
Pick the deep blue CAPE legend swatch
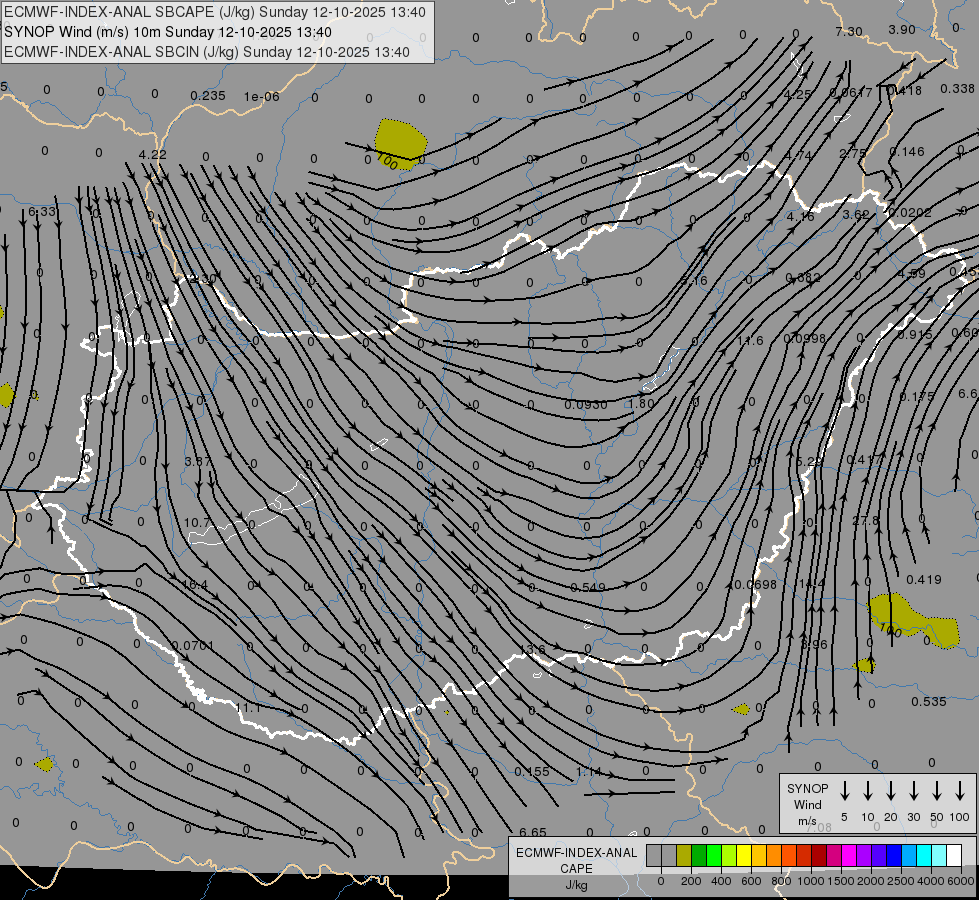tap(893, 856)
